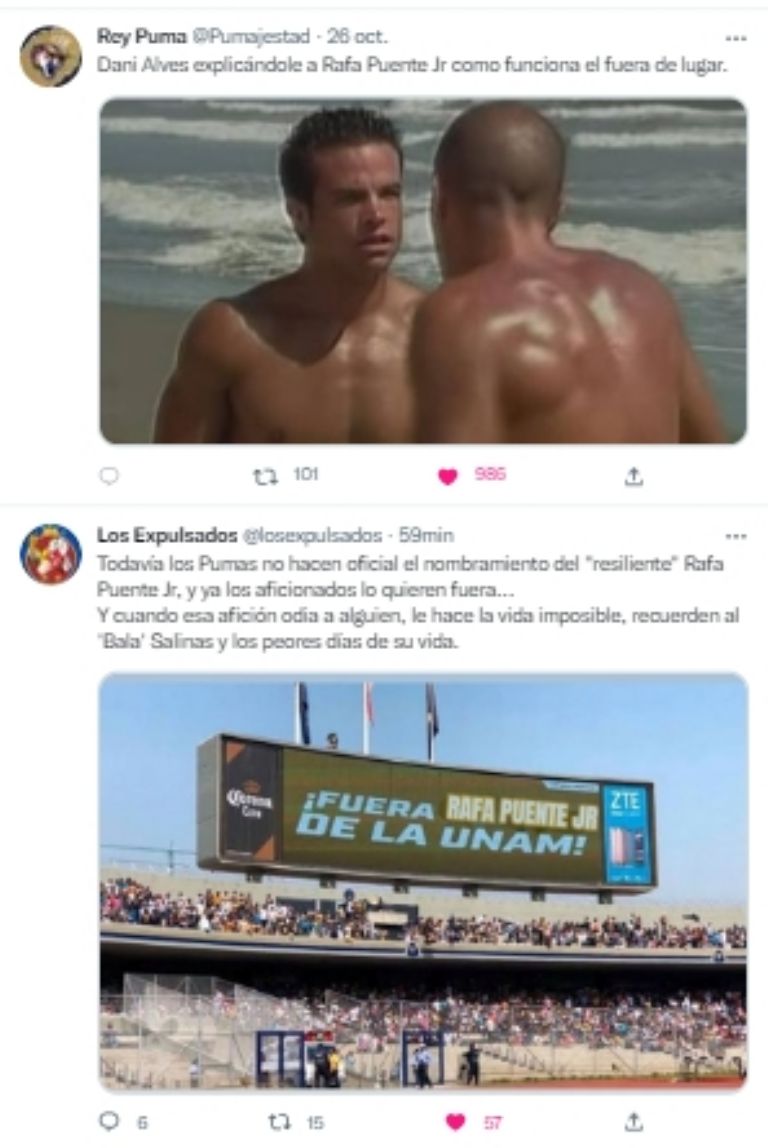Viewport: 768px width, 1148px height.
Task: Open Rey Puma's profile avatar
Action: [51, 56]
